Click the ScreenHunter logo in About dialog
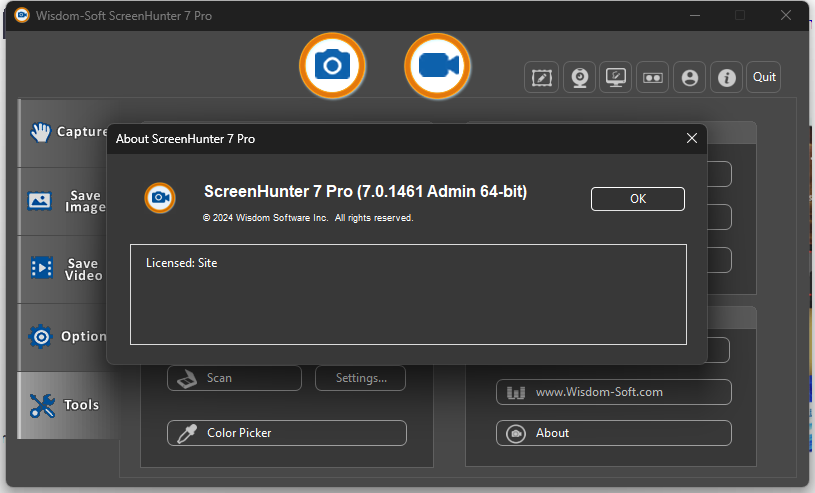The image size is (815, 493). coord(160,198)
